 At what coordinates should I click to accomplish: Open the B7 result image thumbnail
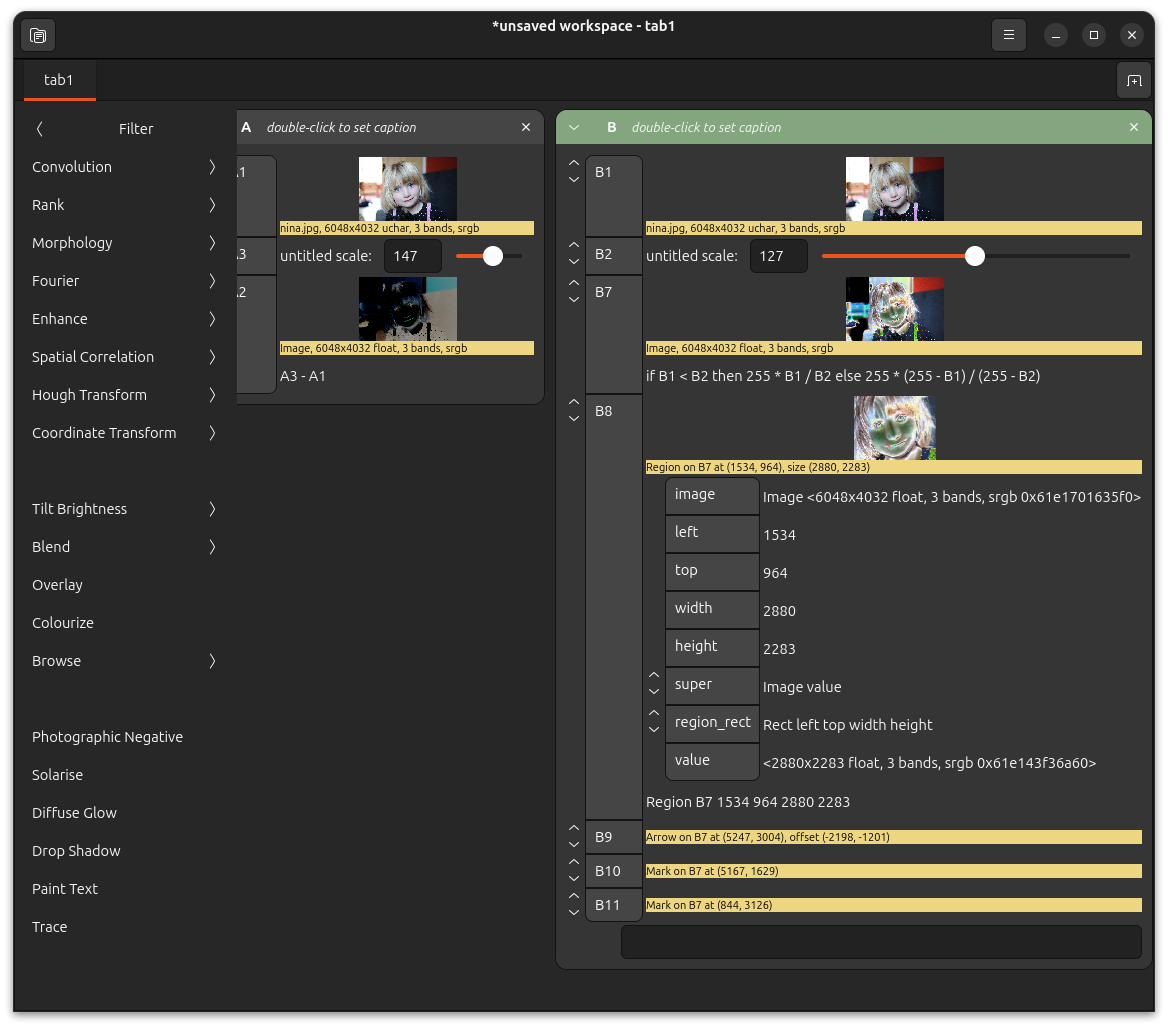[x=895, y=308]
